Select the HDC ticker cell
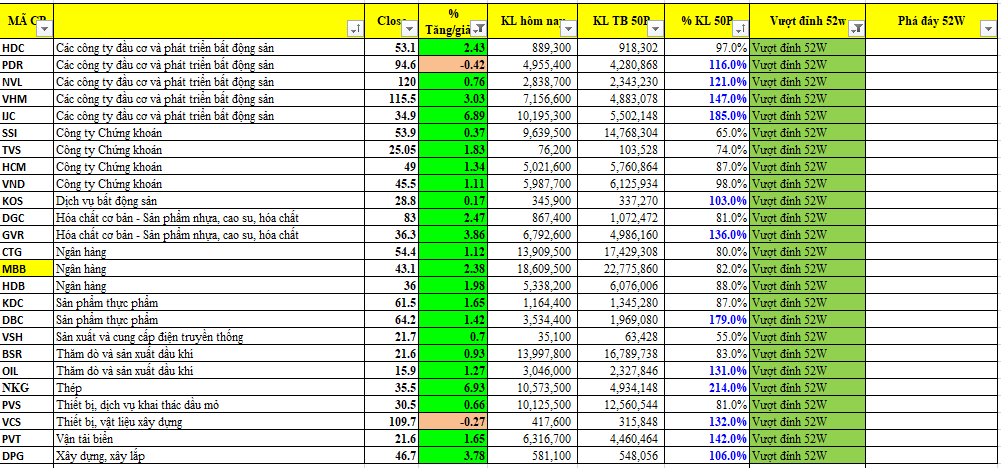Viewport: 1001px width, 468px height. pyautogui.click(x=27, y=48)
